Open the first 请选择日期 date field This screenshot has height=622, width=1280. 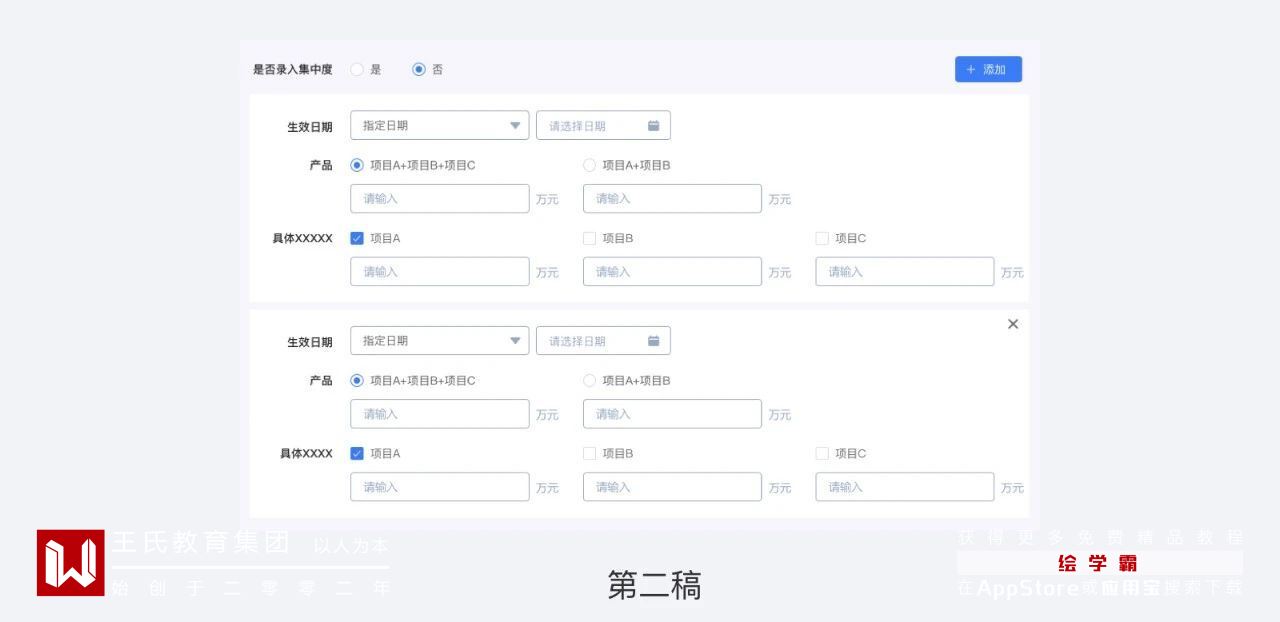(592, 126)
